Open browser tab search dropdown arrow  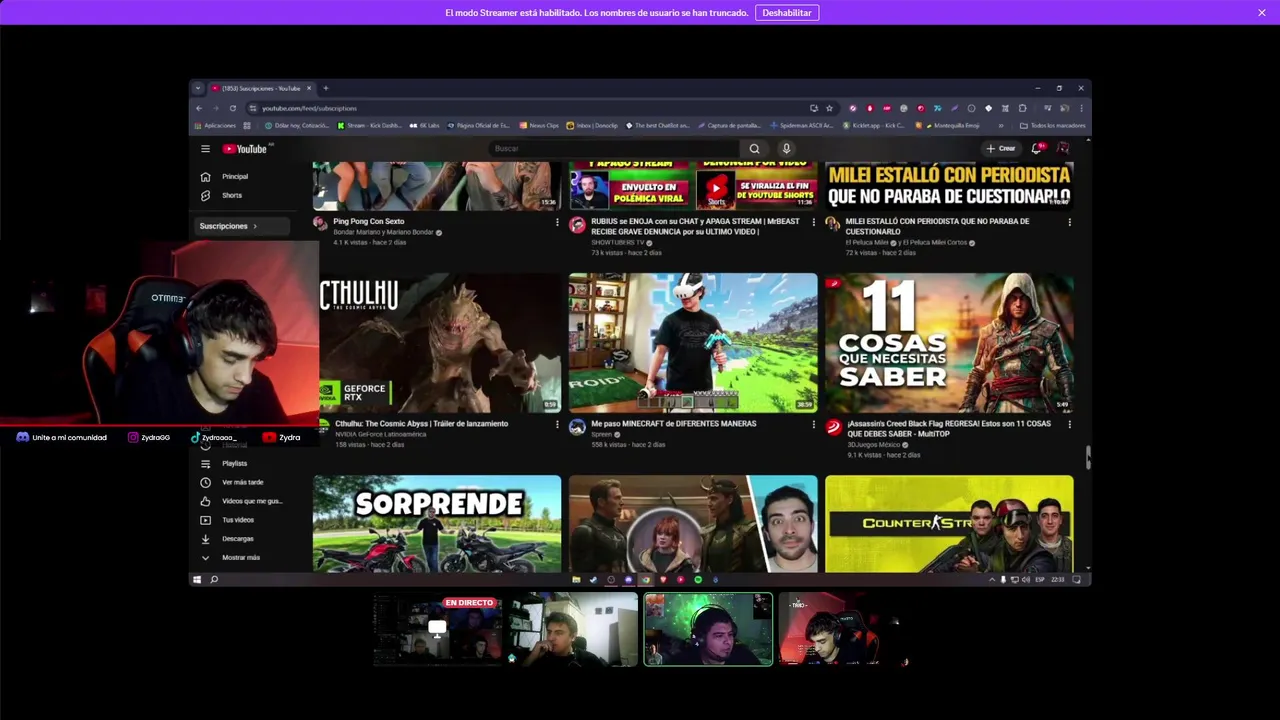click(197, 88)
